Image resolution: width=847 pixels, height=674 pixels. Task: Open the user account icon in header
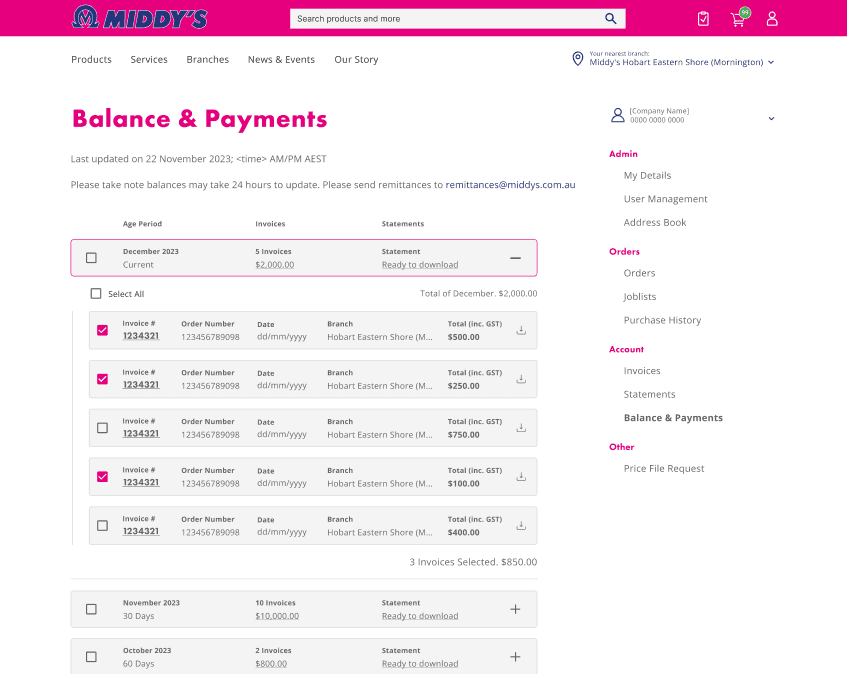click(x=772, y=19)
